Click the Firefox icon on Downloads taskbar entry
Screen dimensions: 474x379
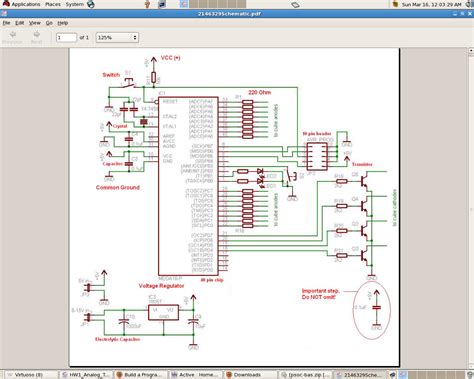(x=229, y=375)
